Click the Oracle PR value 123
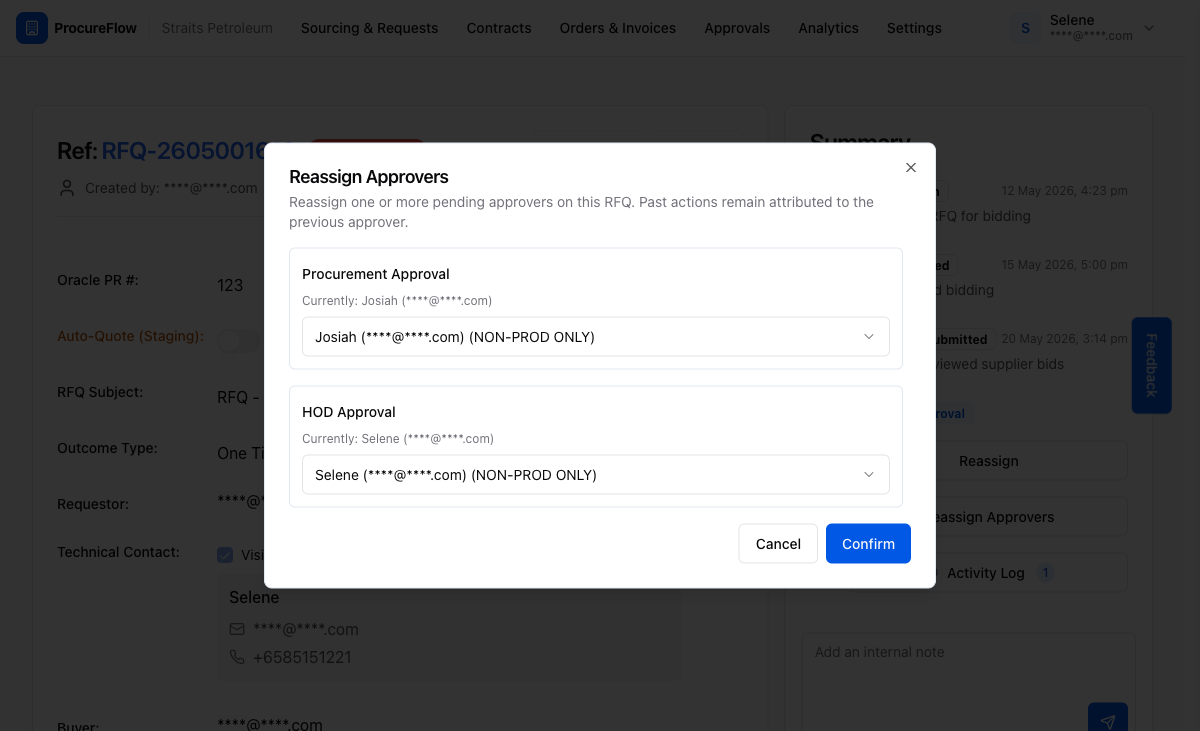 tap(230, 285)
